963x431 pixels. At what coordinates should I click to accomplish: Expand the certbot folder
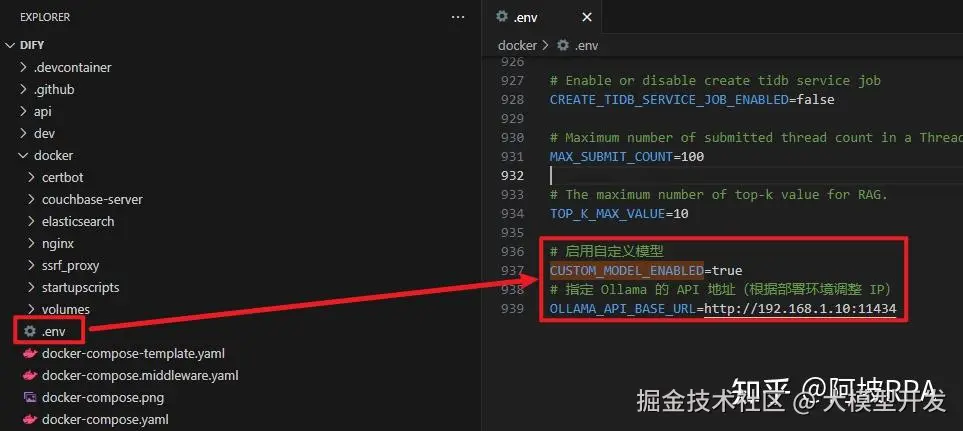[x=31, y=177]
